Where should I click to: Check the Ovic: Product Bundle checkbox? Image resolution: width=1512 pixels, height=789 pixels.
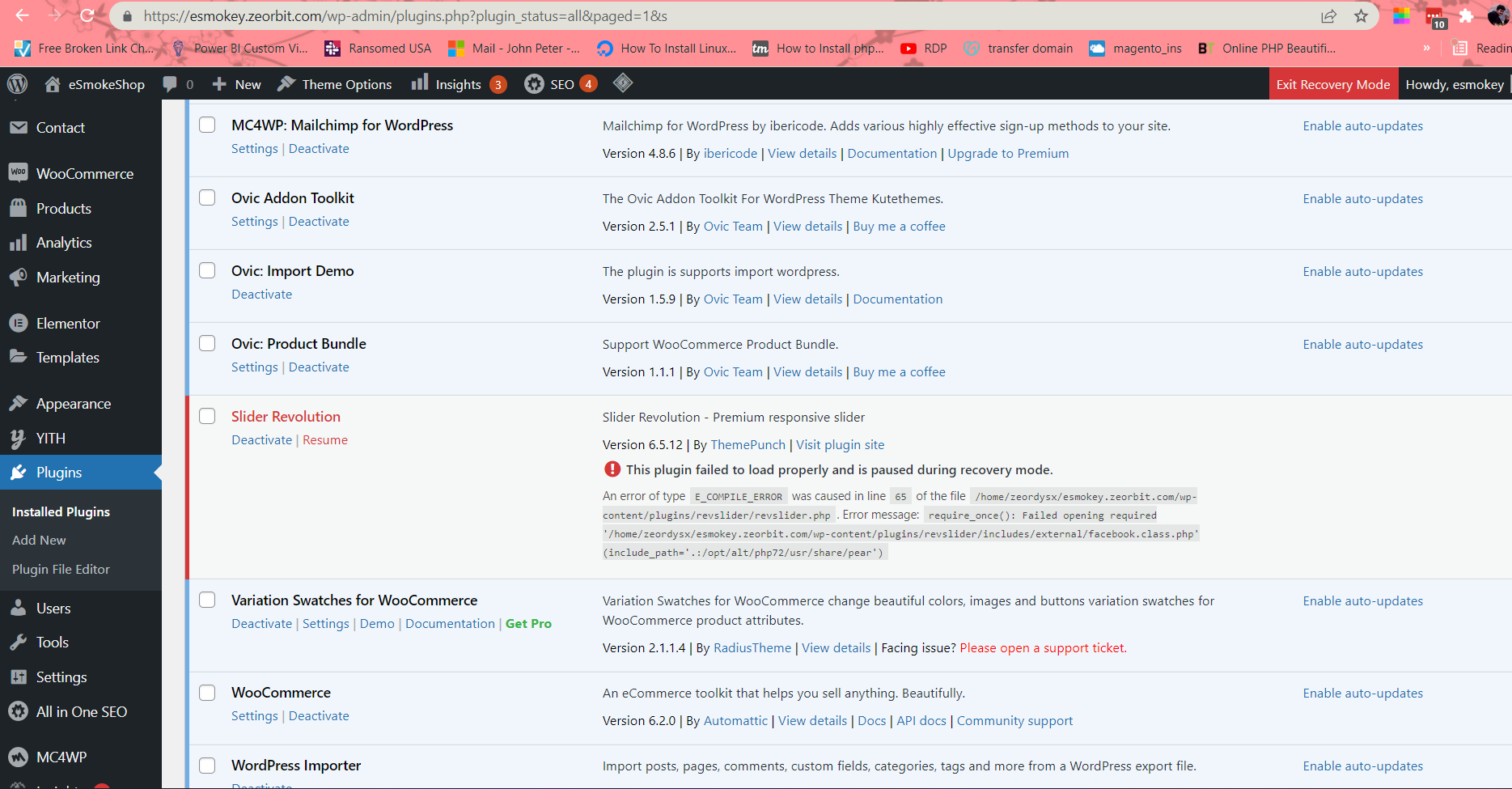207,343
